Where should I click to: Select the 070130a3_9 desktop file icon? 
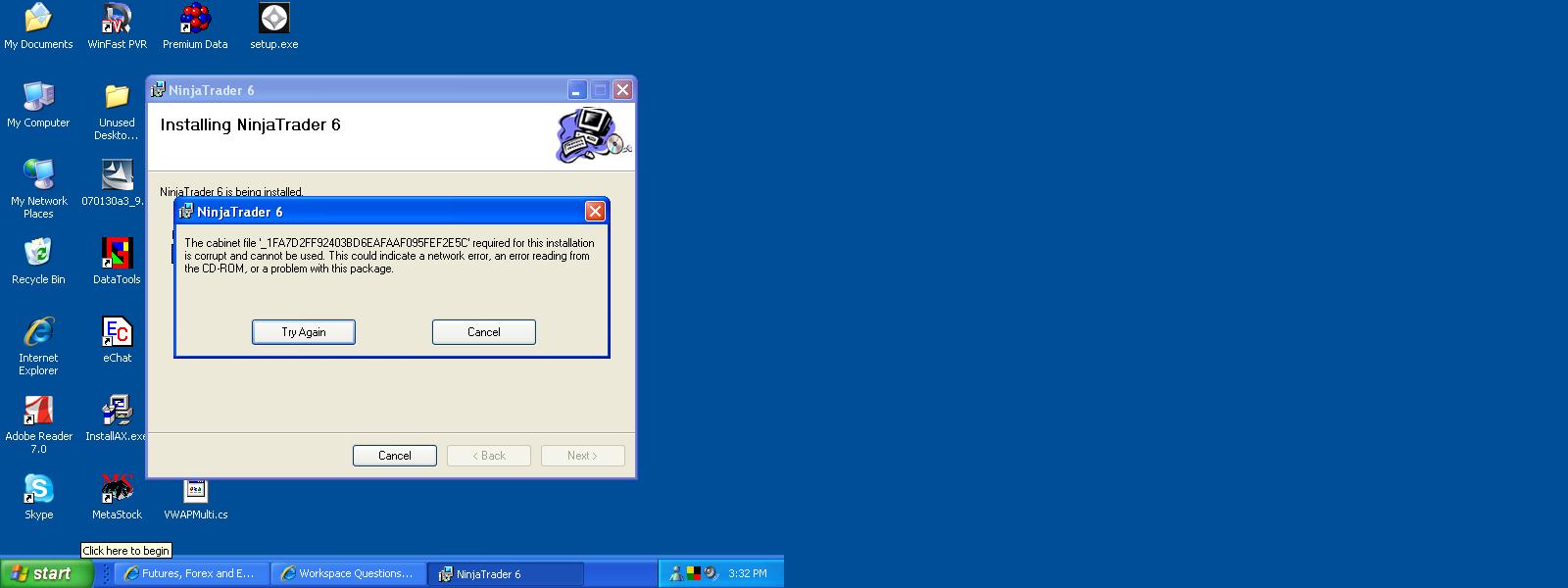(x=113, y=183)
